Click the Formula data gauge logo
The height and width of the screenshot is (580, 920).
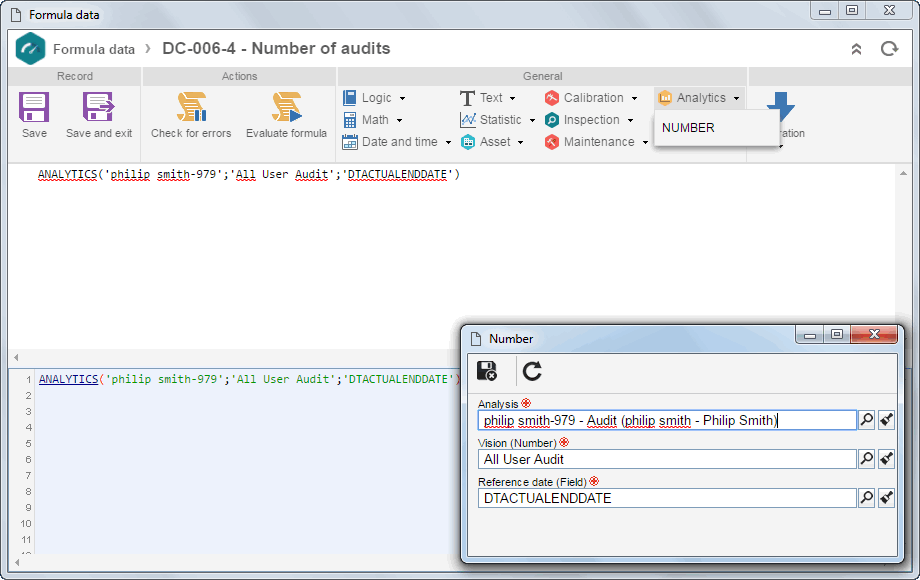coord(31,49)
